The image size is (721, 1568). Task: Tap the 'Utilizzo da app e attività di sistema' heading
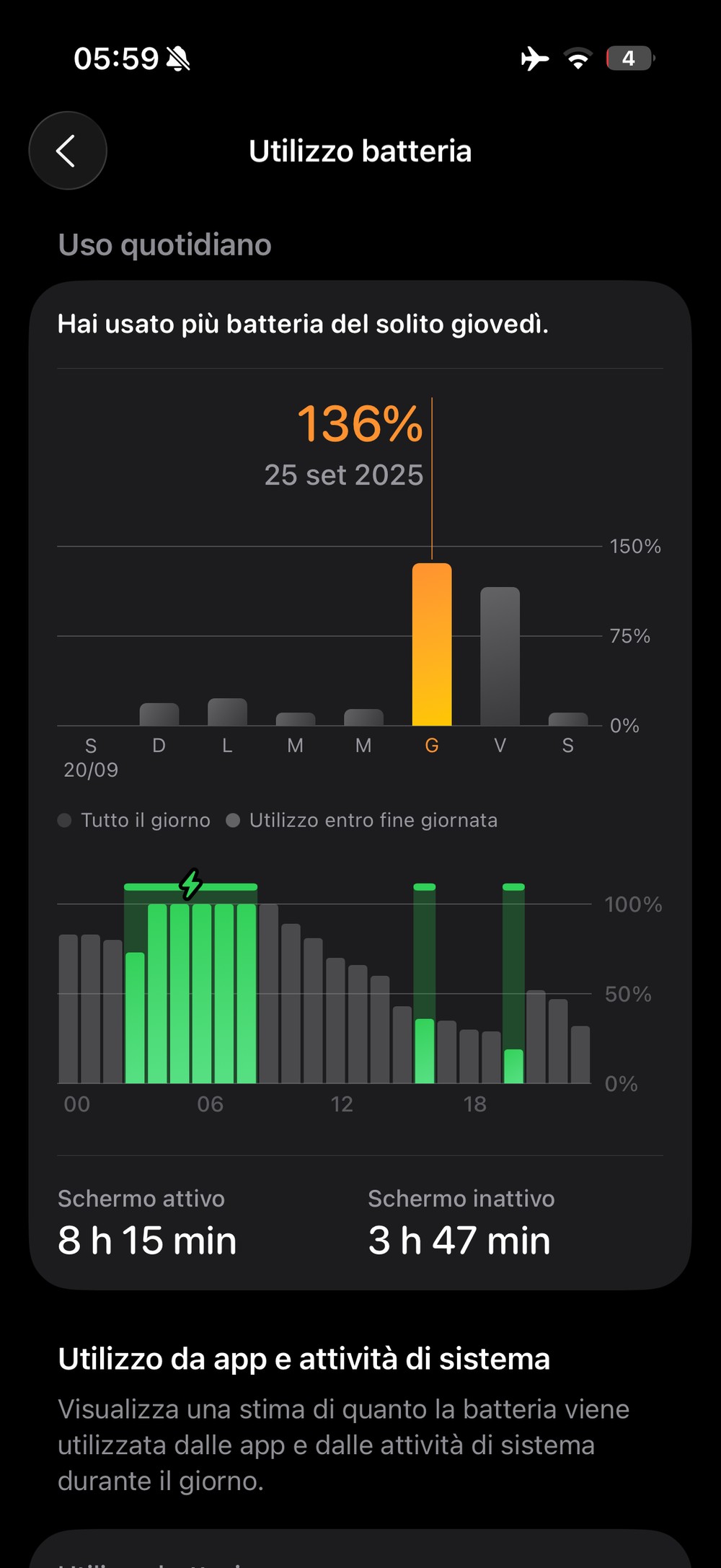304,1359
